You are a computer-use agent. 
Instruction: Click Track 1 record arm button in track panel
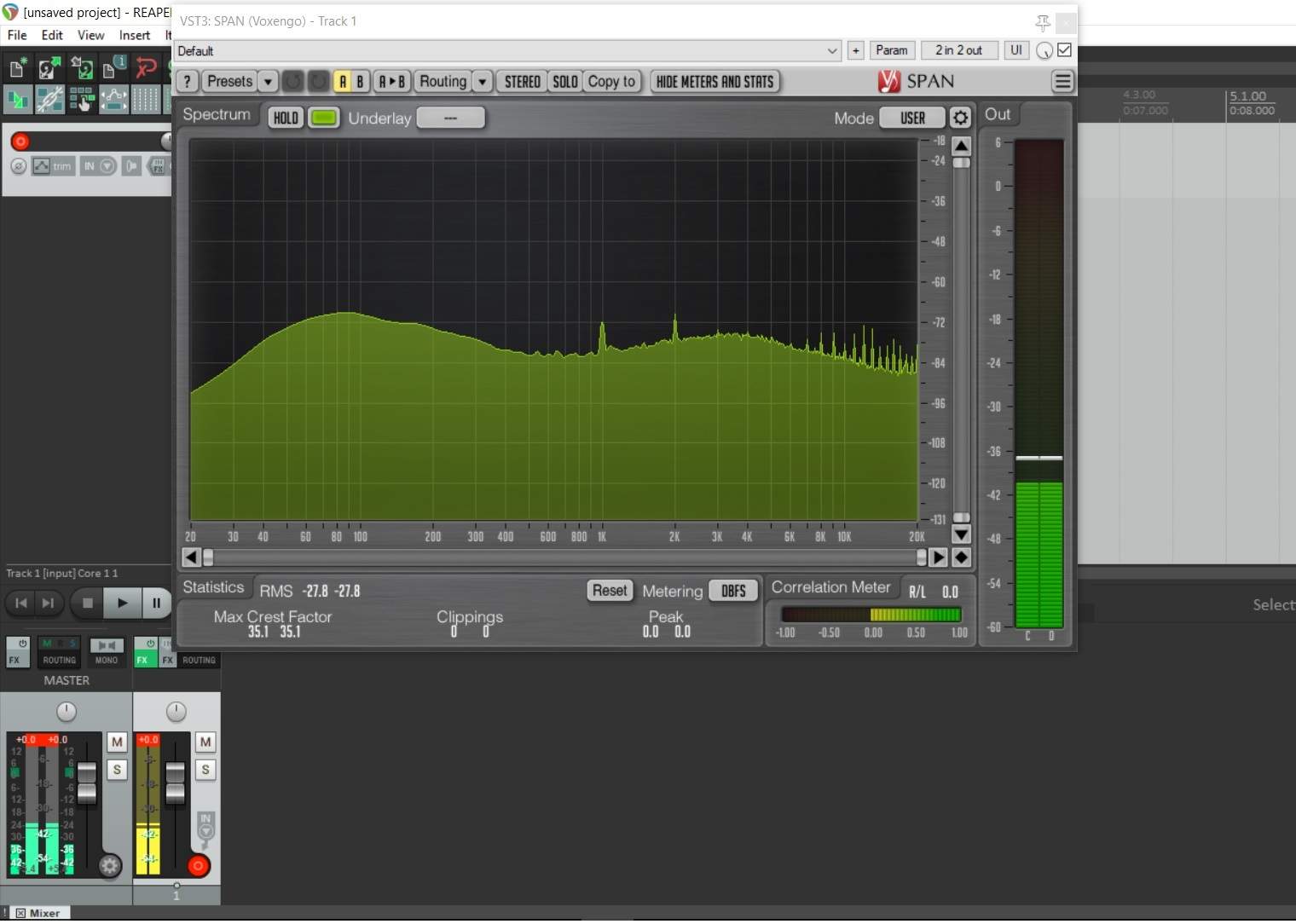pos(20,141)
